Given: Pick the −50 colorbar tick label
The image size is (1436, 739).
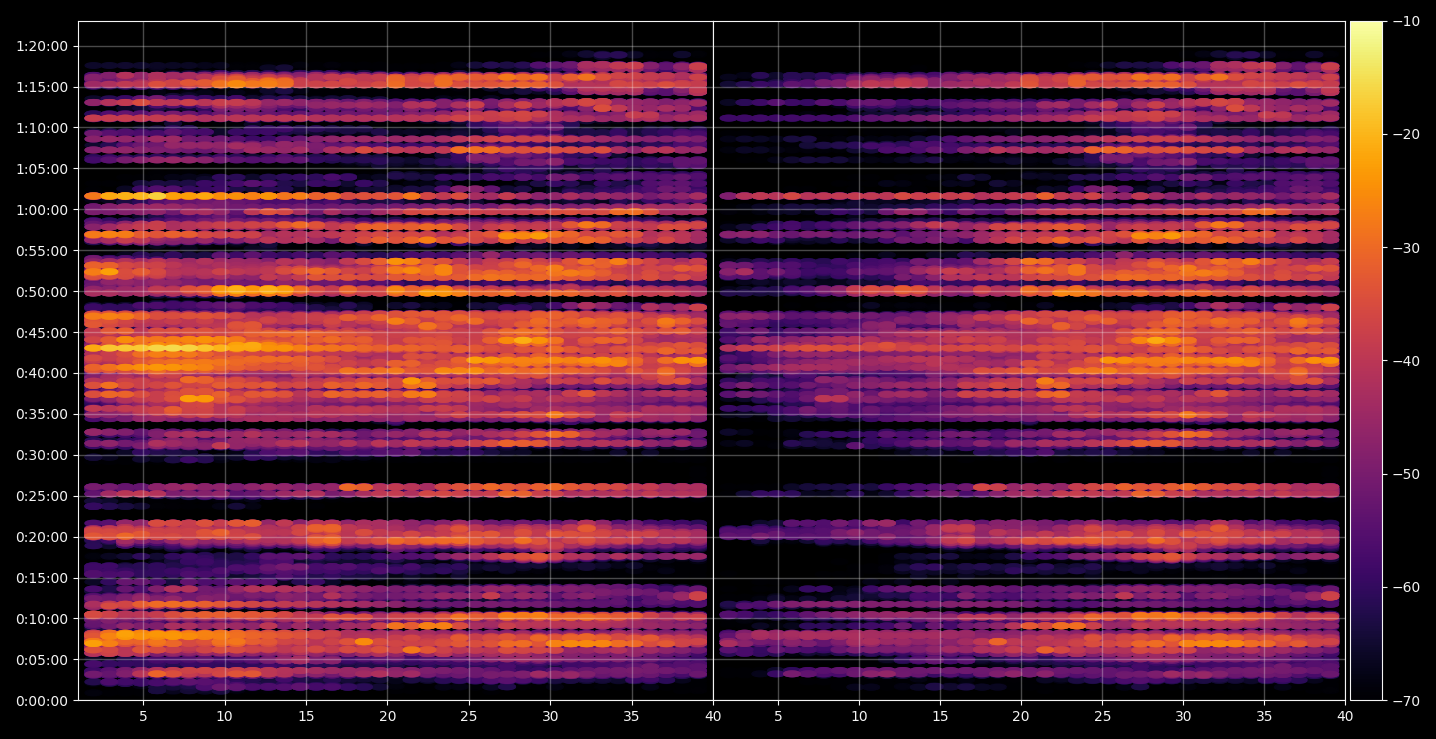Looking at the screenshot, I should 1405,474.
